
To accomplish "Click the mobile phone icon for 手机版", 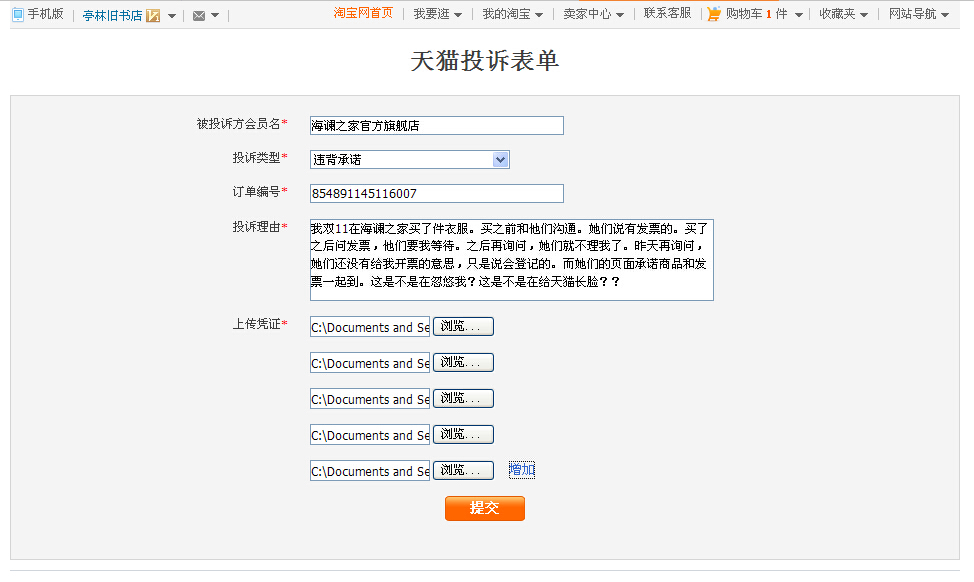I will pos(17,15).
